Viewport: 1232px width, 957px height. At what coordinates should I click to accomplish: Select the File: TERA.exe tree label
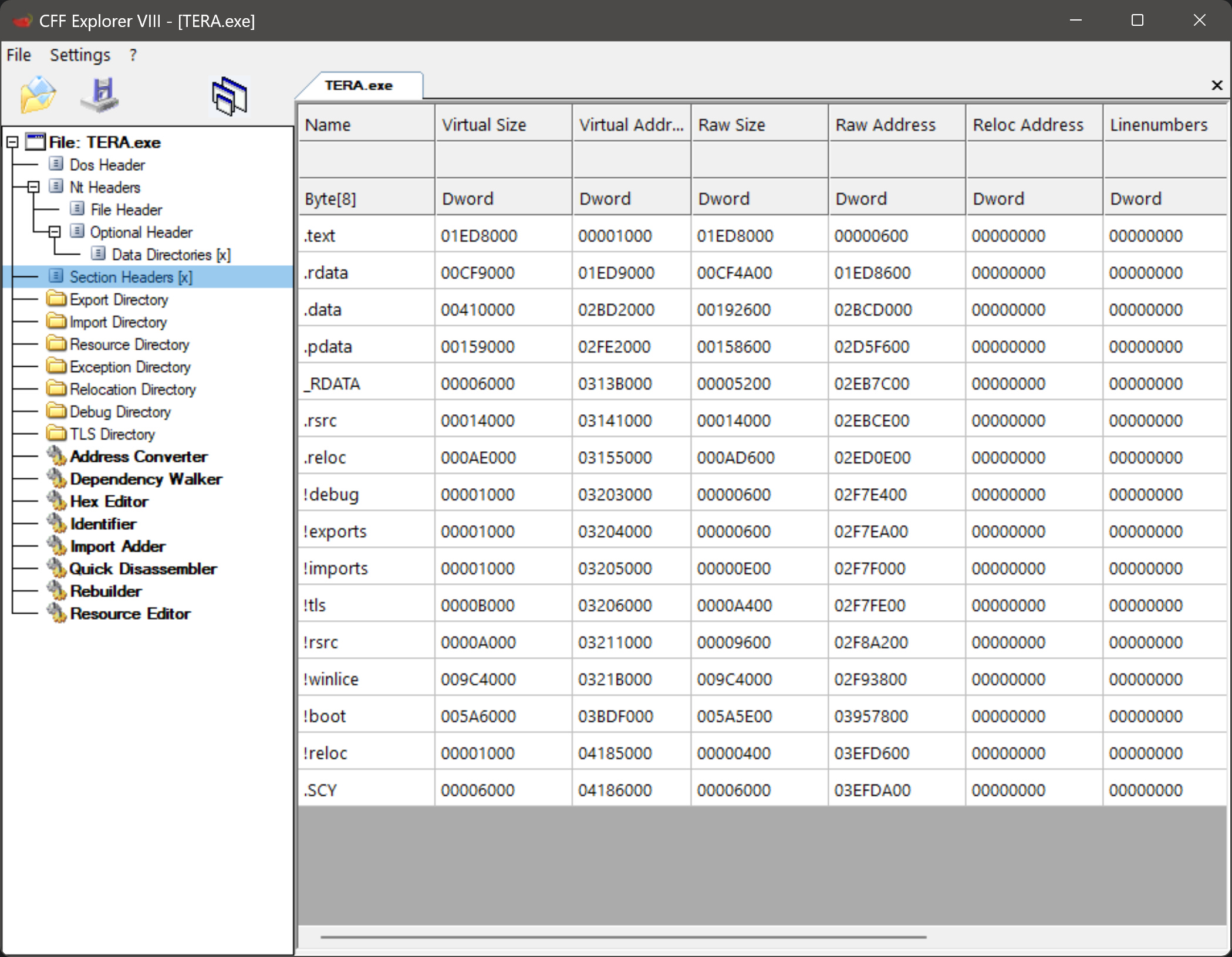point(104,143)
